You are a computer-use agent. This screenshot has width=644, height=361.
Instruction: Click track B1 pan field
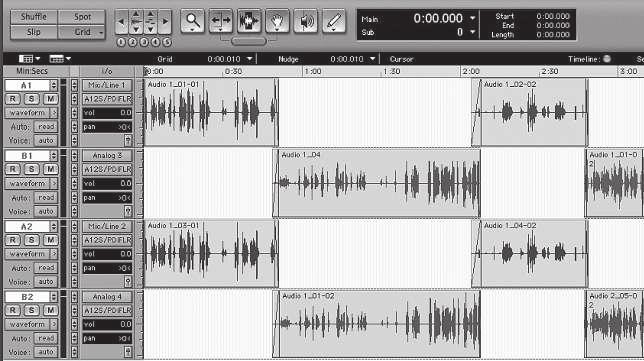point(107,198)
